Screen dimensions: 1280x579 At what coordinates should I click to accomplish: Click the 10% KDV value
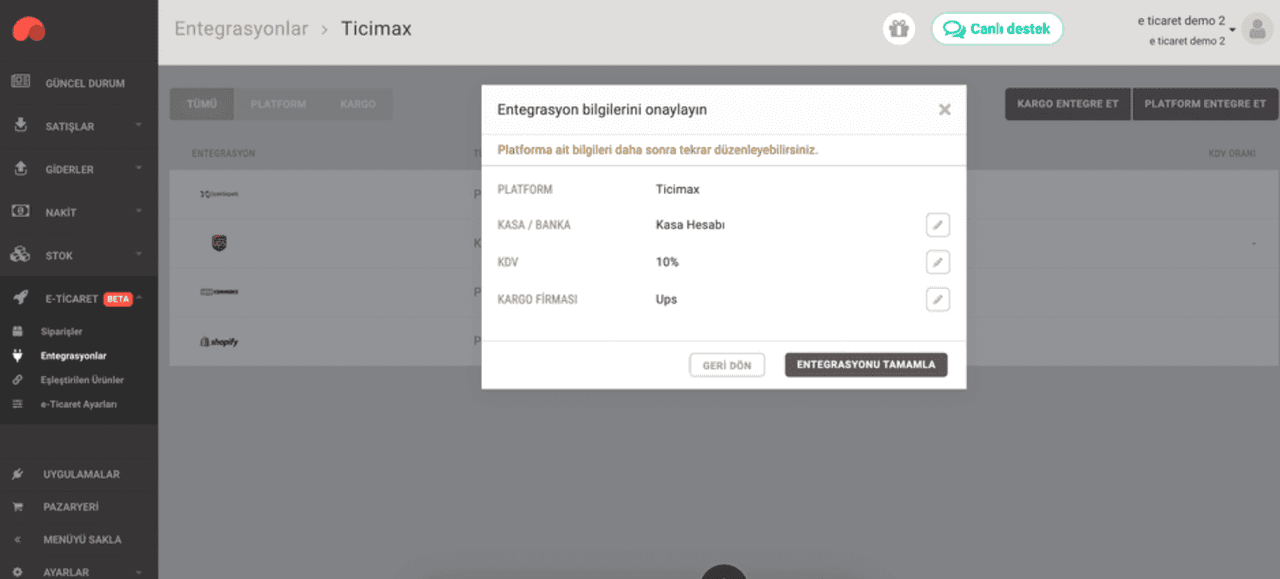[x=667, y=262]
